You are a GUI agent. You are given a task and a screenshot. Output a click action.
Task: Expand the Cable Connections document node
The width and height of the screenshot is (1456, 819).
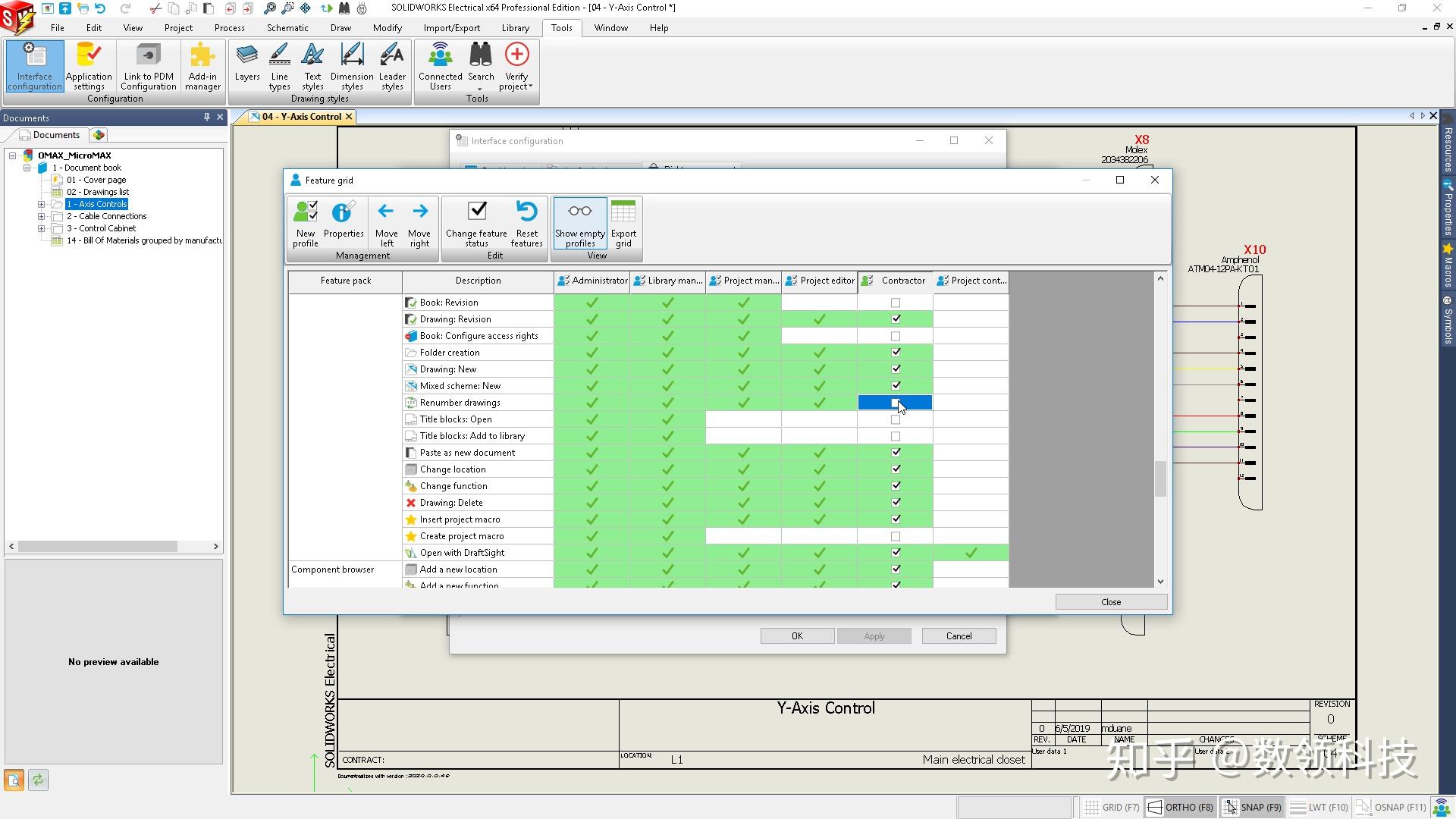41,215
